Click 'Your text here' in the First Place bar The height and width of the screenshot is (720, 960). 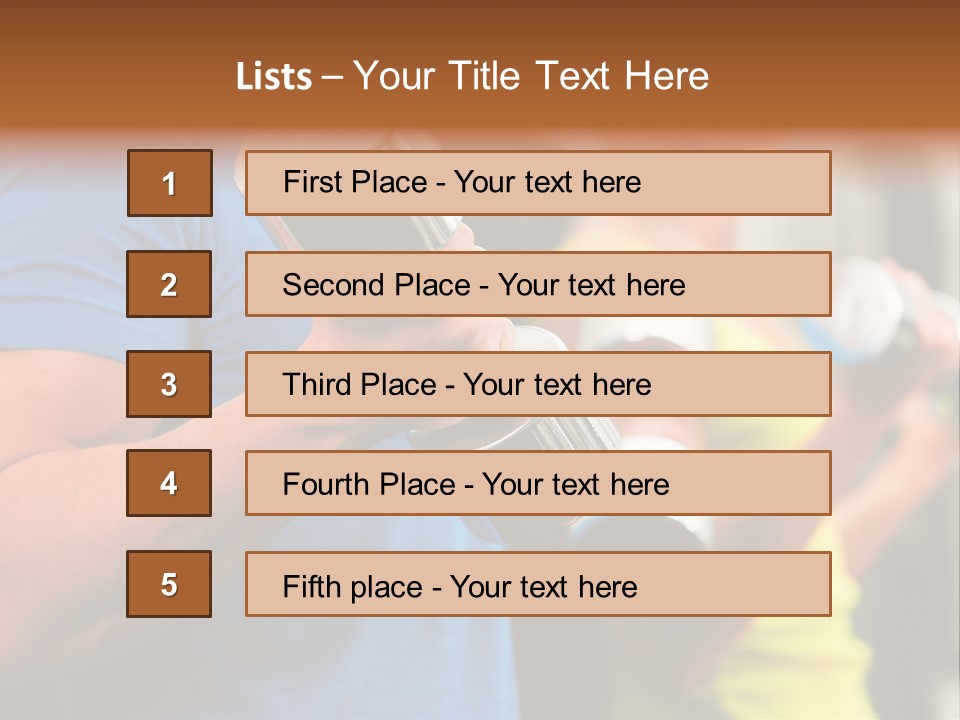(547, 182)
